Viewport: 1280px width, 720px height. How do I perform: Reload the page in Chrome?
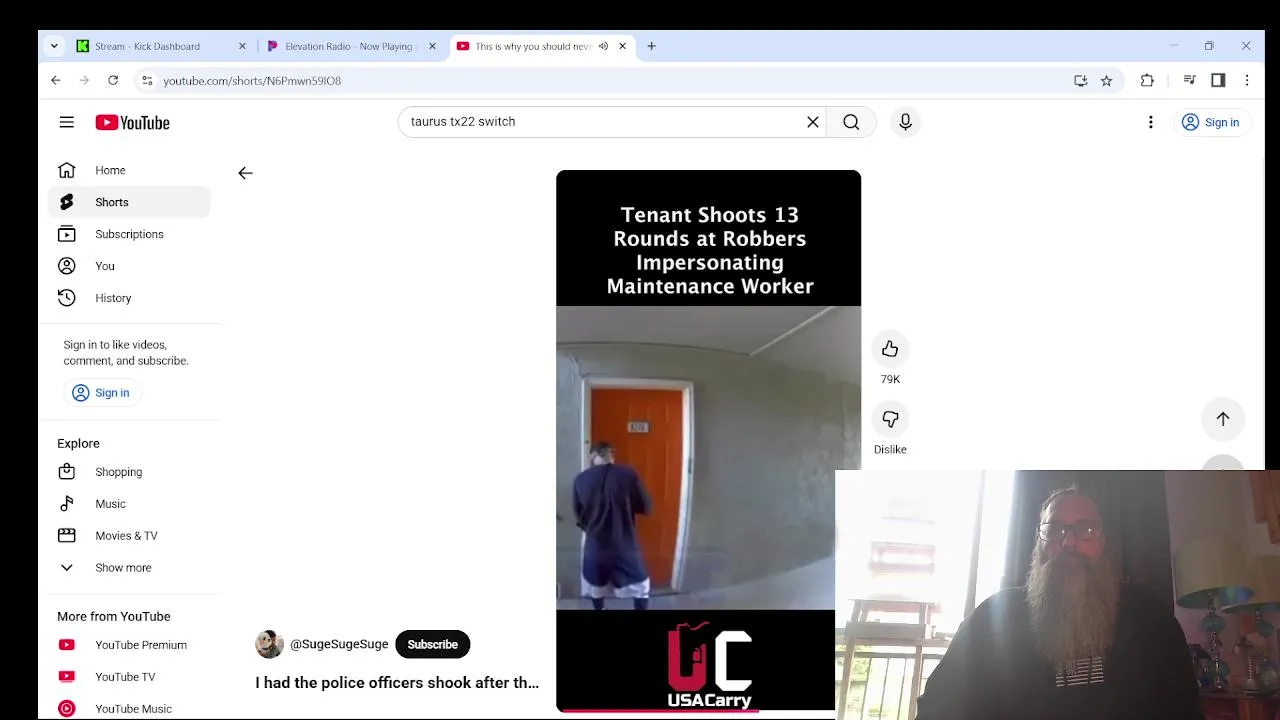113,80
